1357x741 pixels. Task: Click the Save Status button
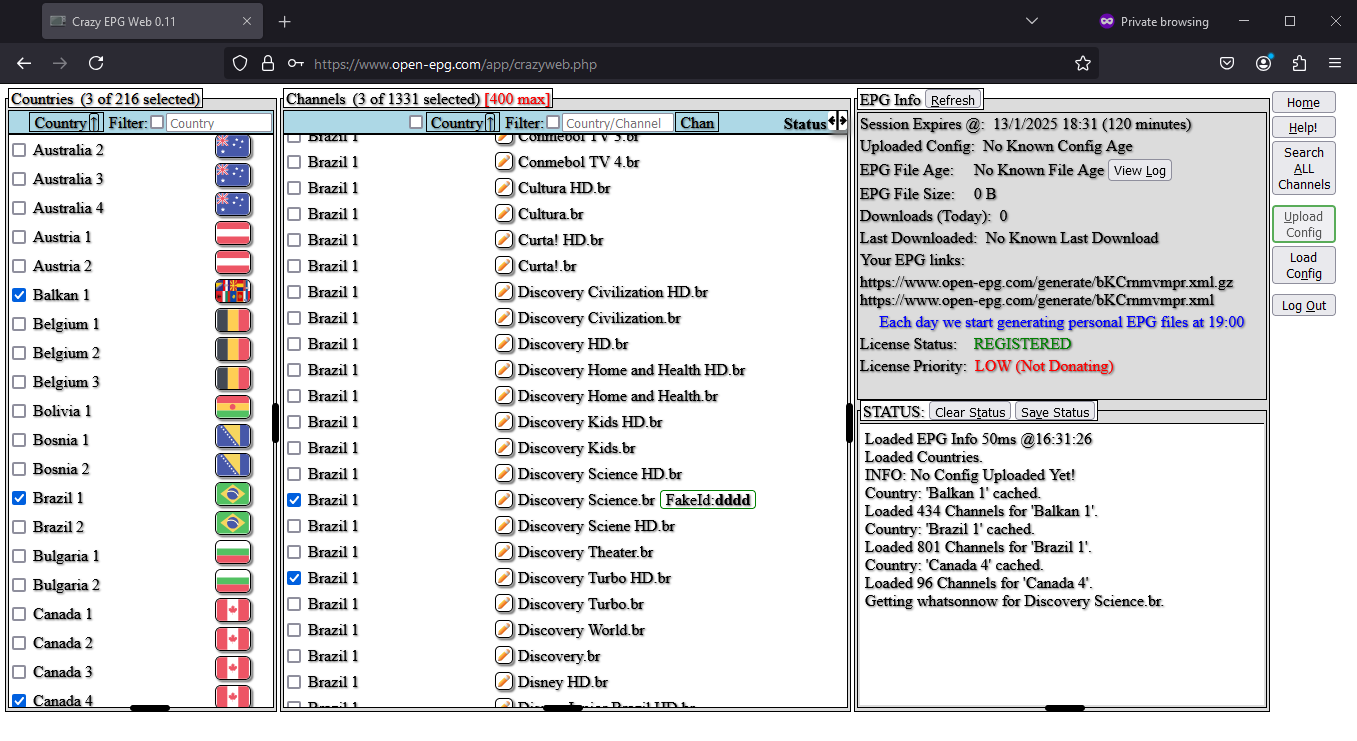point(1055,412)
